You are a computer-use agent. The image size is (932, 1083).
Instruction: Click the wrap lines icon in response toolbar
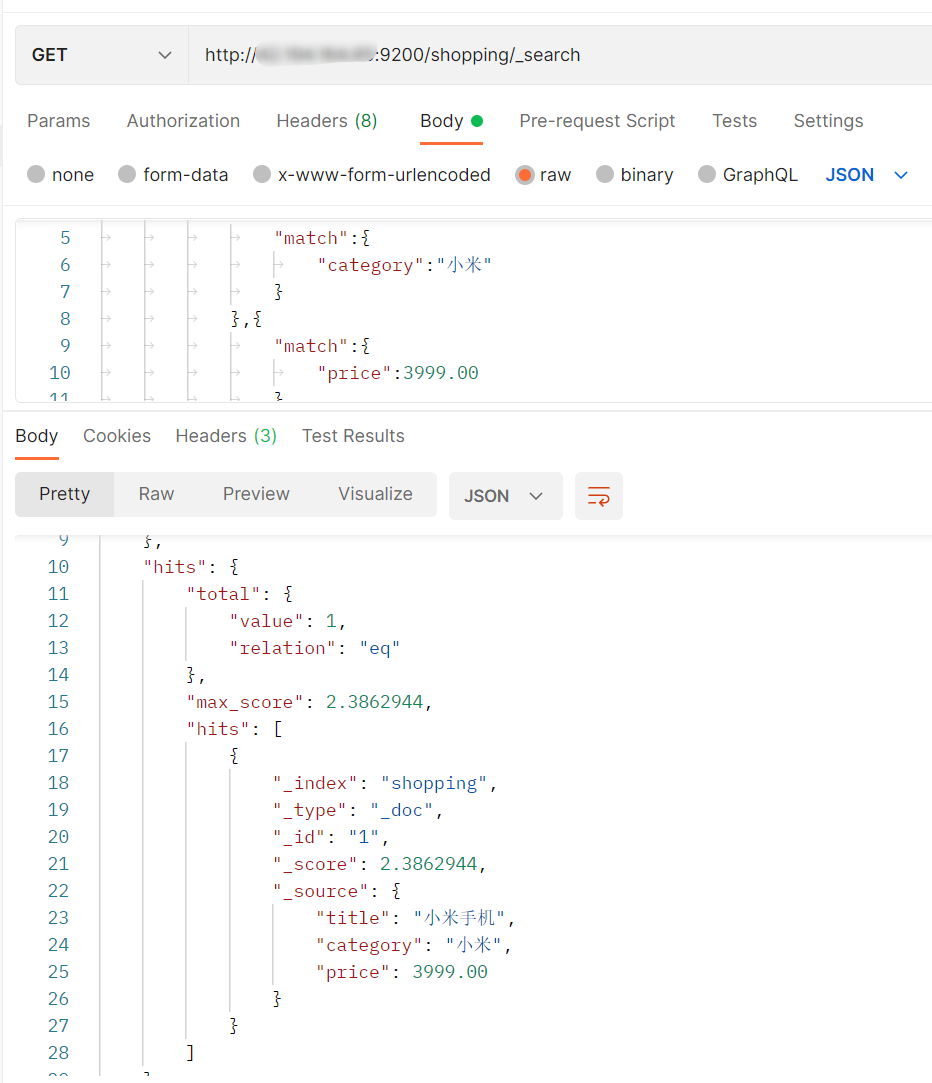598,496
